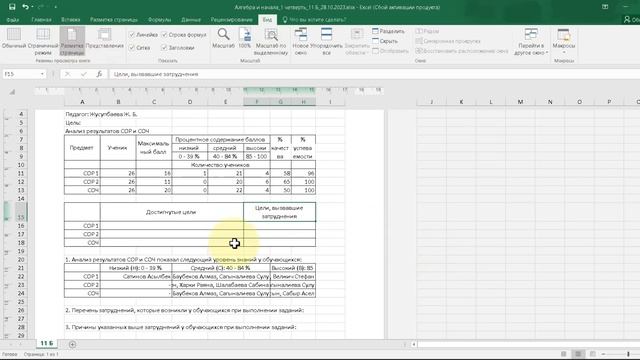Click the zoom out minus button
This screenshot has width=640, height=360.
pos(604,354)
